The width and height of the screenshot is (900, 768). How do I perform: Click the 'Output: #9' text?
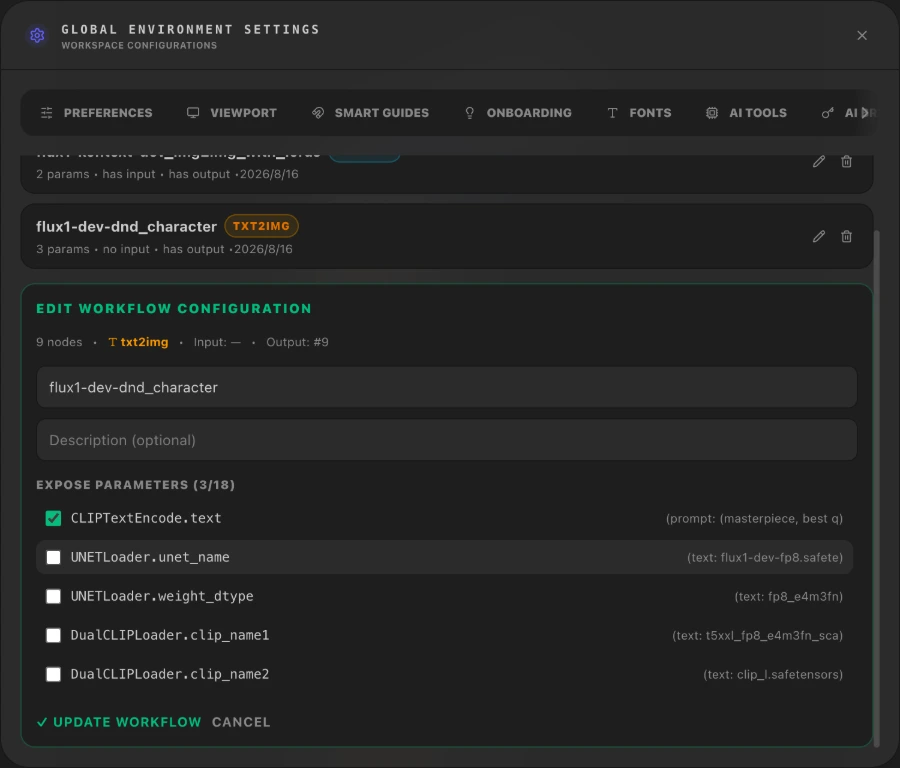(x=297, y=342)
